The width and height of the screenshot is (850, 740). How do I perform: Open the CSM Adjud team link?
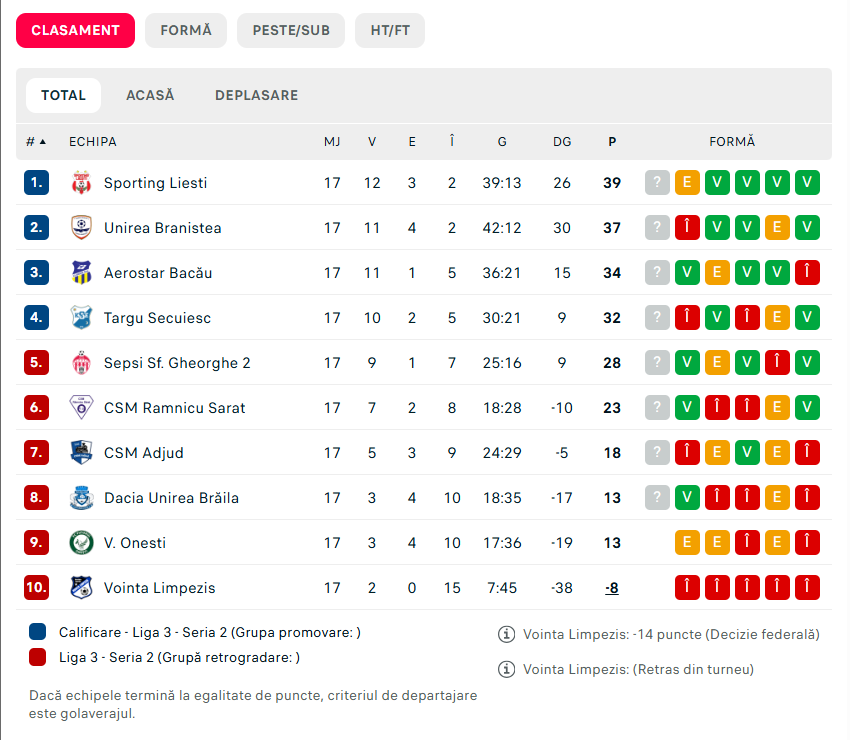[144, 453]
